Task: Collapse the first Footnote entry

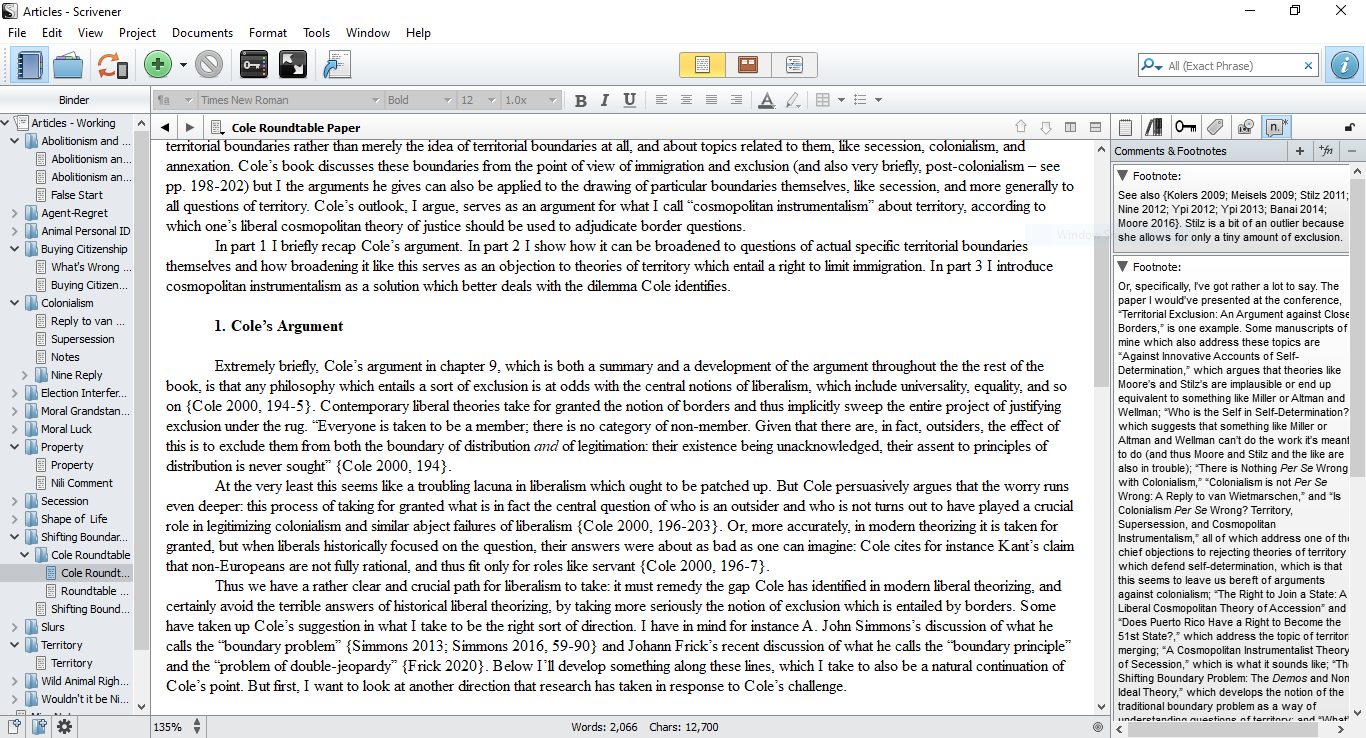Action: click(x=1124, y=175)
